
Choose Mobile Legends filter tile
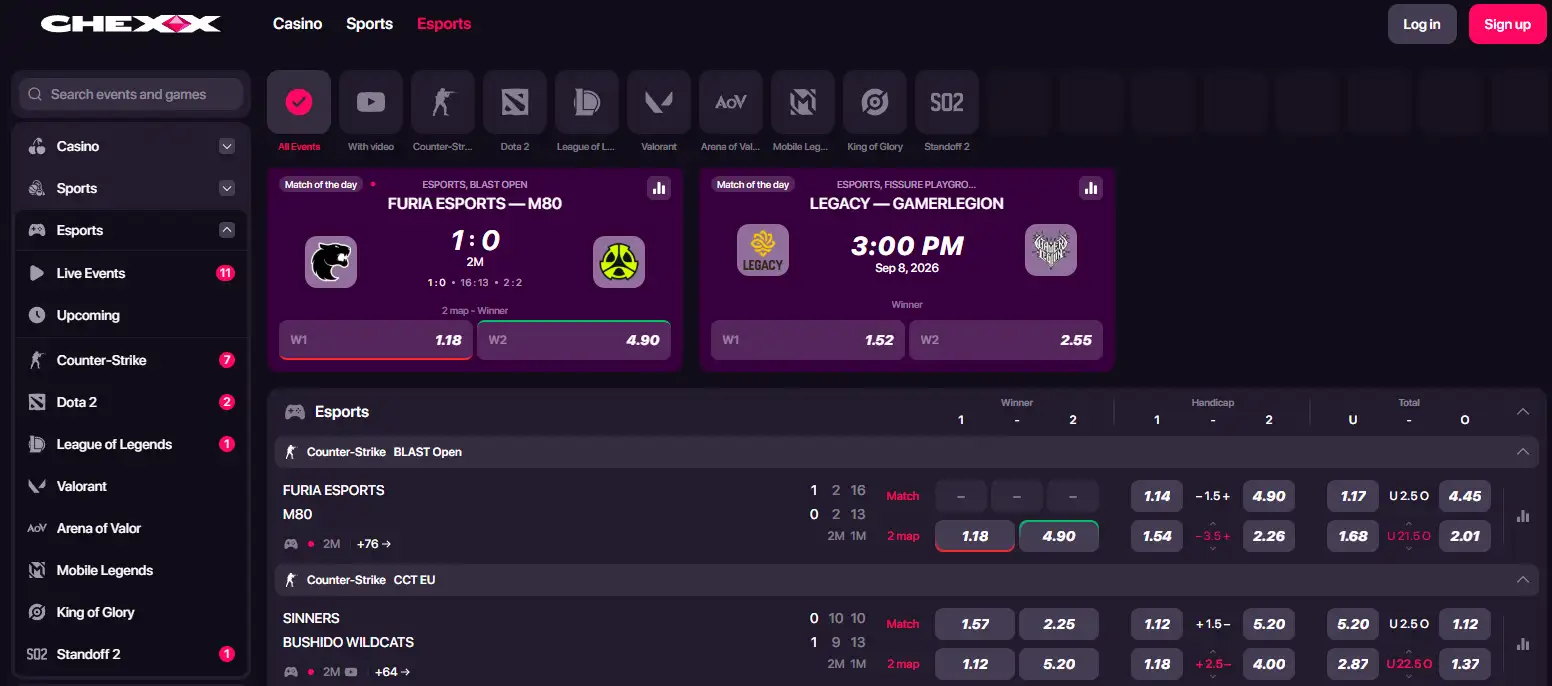click(x=803, y=102)
